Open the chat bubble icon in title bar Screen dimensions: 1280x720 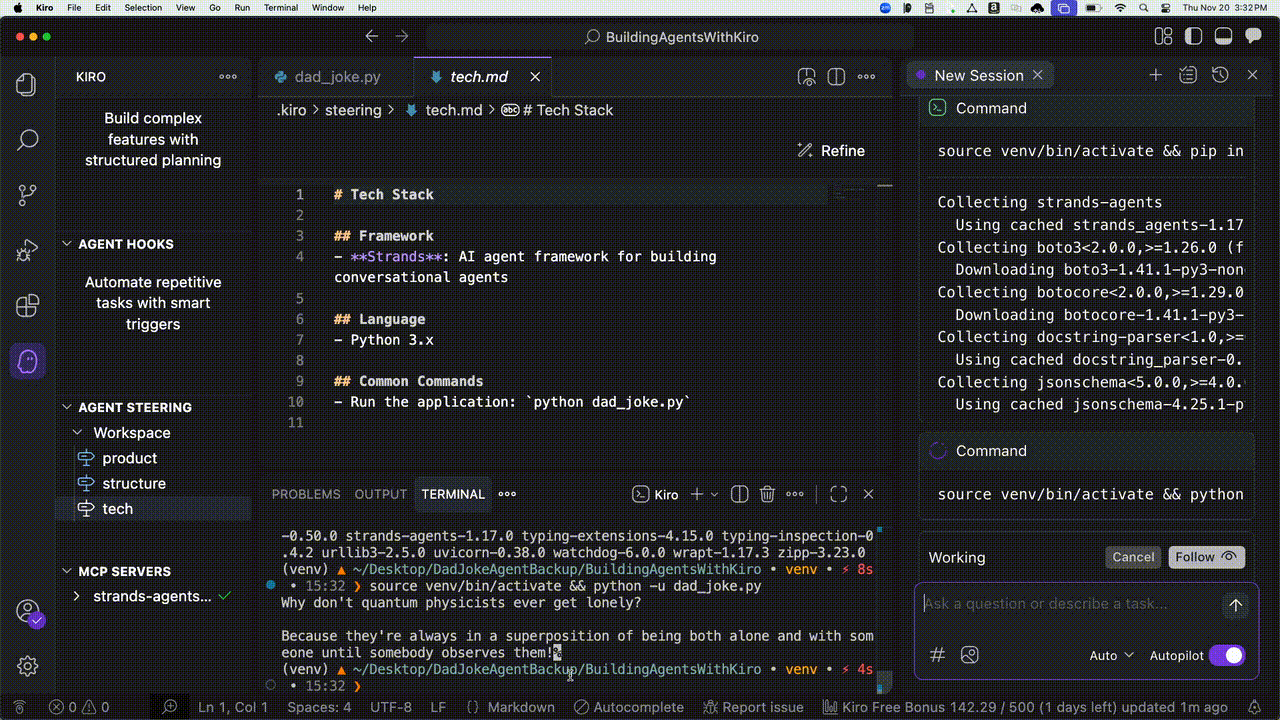1253,37
